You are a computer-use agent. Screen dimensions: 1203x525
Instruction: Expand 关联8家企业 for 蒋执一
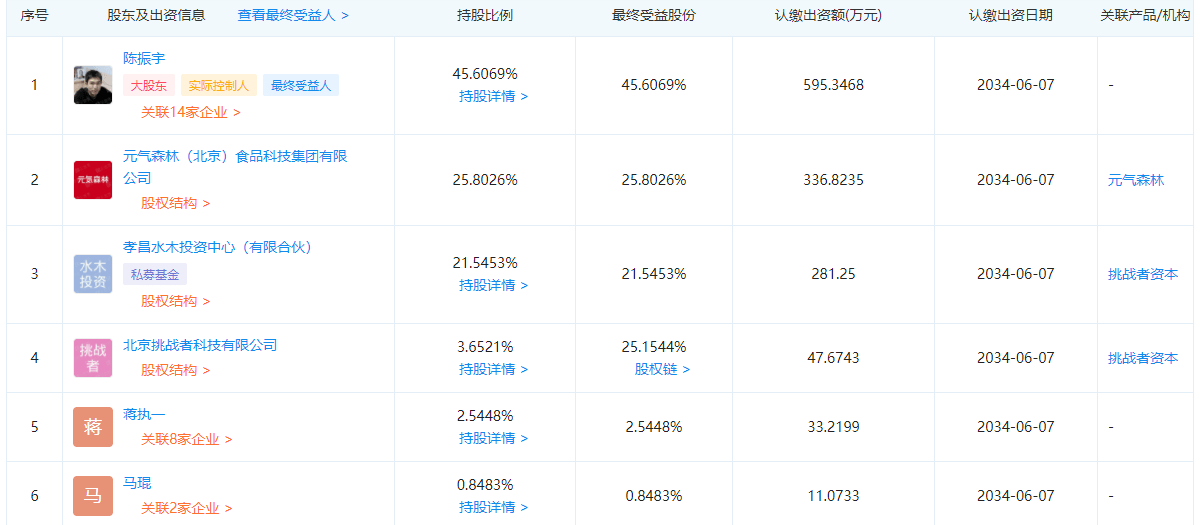[x=187, y=439]
